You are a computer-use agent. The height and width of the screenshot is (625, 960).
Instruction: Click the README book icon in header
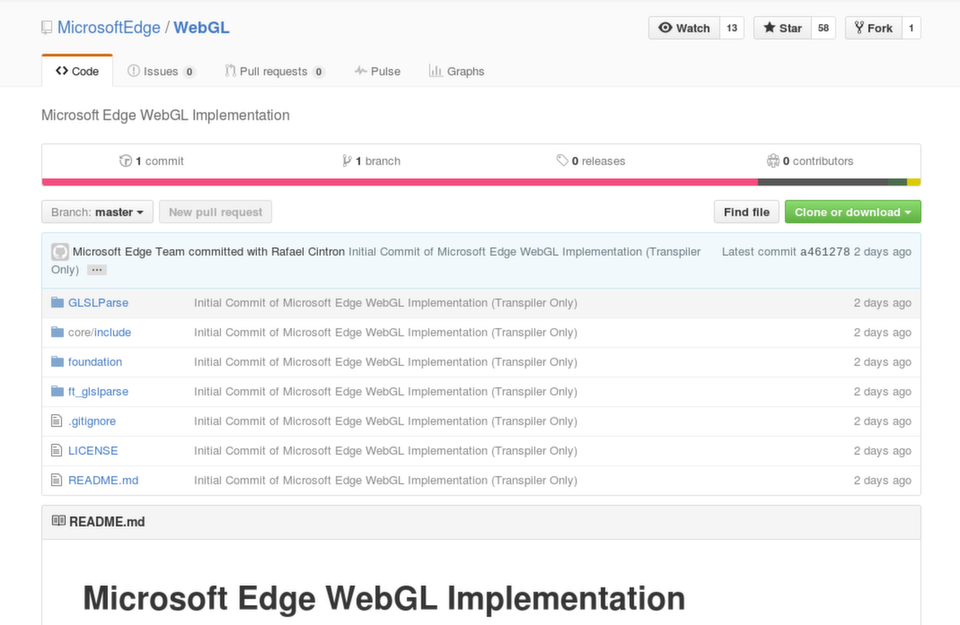pos(59,521)
